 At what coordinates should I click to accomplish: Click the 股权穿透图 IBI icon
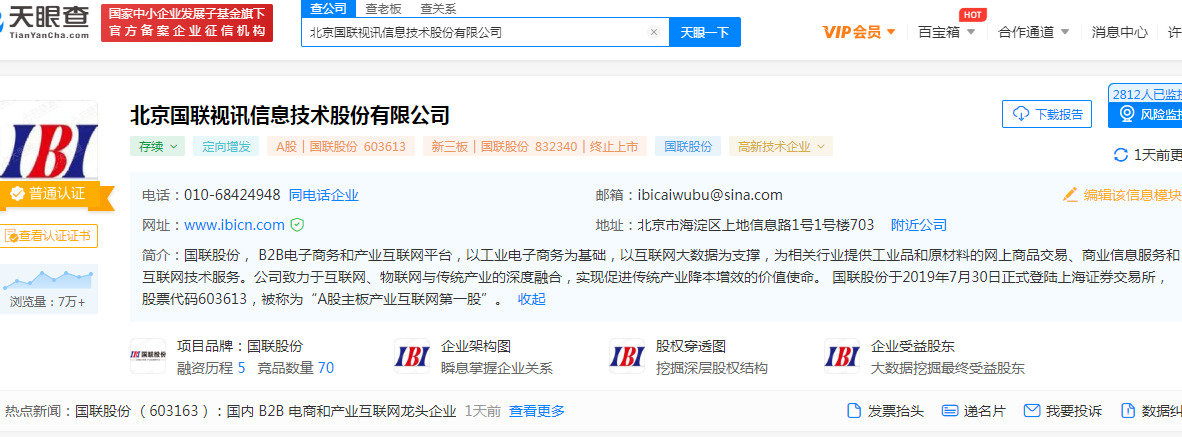(627, 356)
